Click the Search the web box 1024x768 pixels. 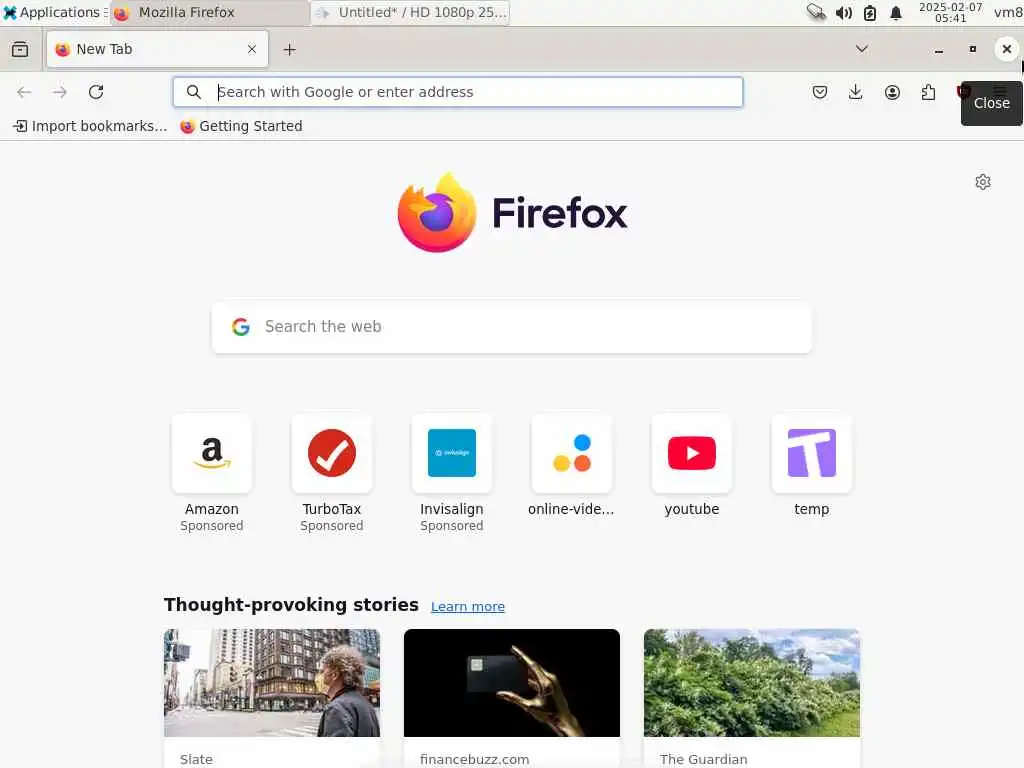tap(511, 327)
